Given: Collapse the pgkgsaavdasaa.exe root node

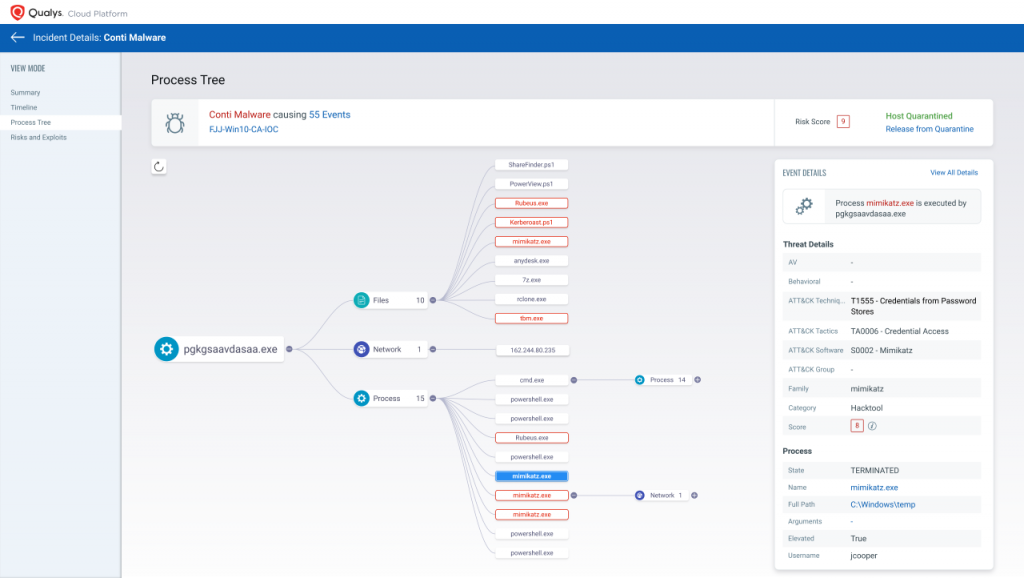Looking at the screenshot, I should pyautogui.click(x=289, y=349).
